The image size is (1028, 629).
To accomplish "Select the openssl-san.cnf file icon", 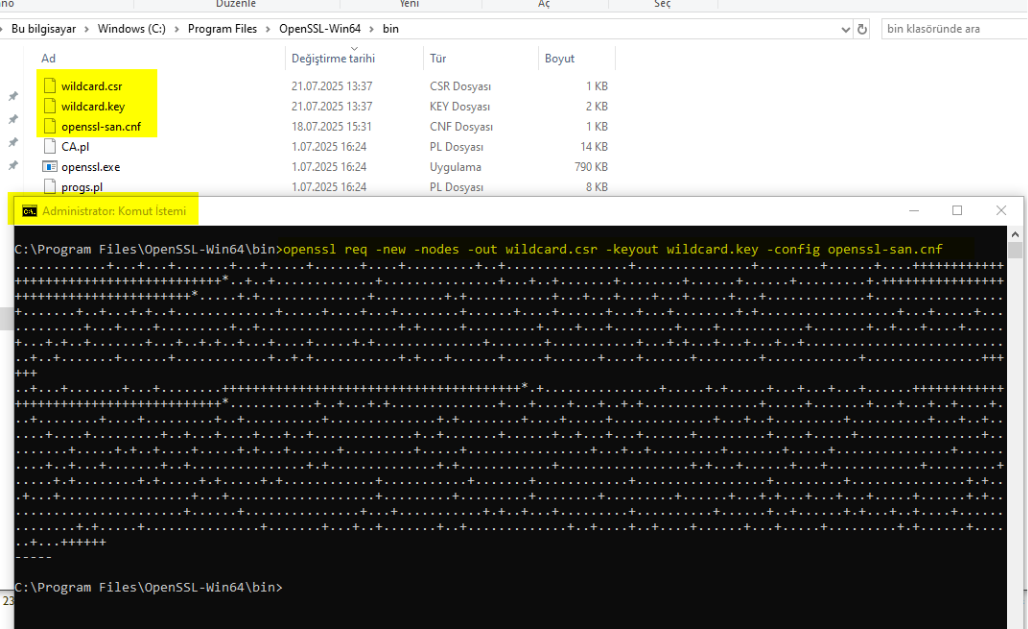I will tap(50, 127).
